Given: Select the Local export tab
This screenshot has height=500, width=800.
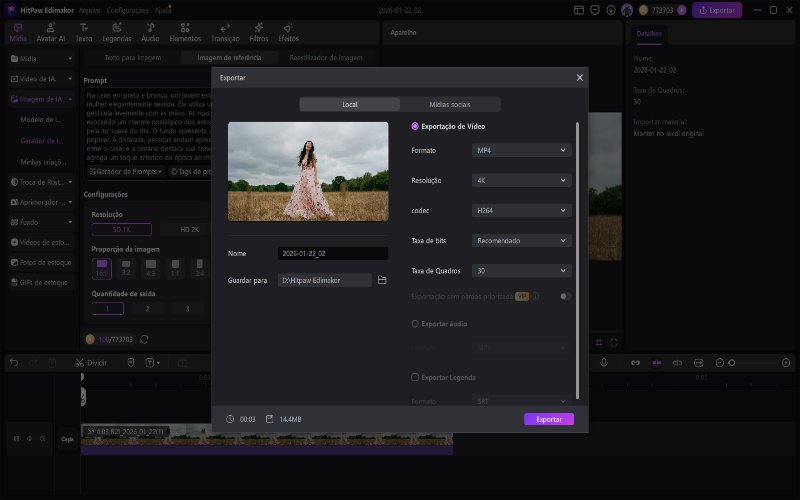Looking at the screenshot, I should (349, 104).
